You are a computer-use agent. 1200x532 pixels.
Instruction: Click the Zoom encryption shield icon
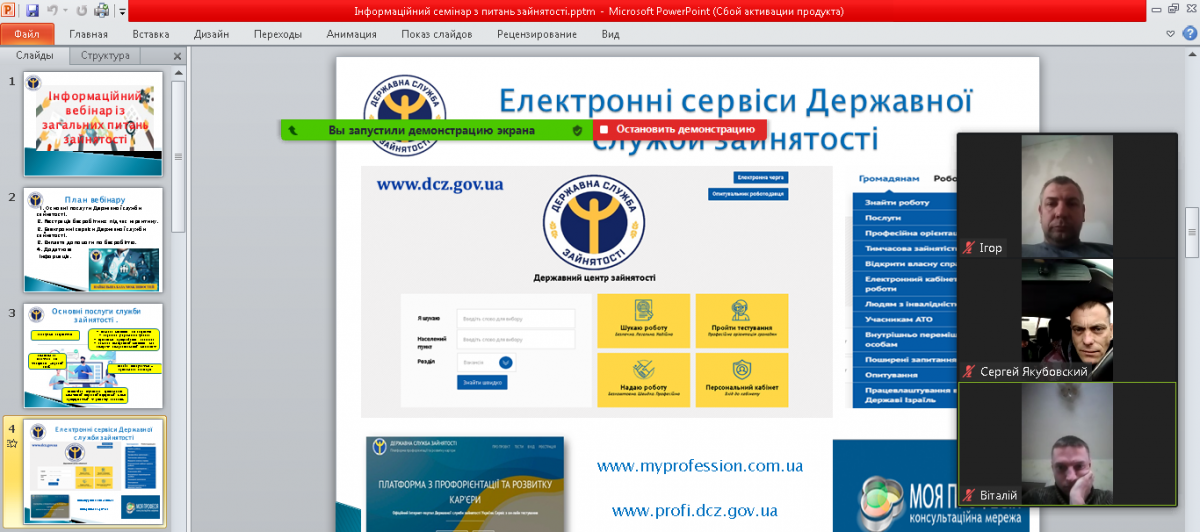click(x=577, y=130)
